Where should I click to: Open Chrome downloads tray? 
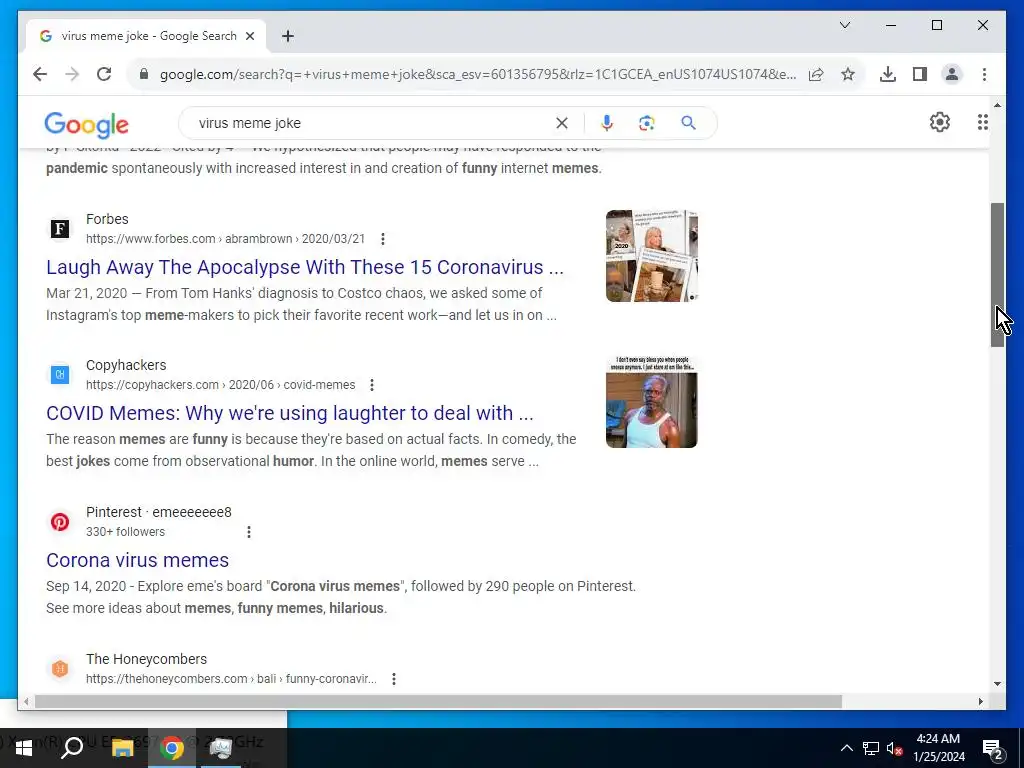click(888, 74)
